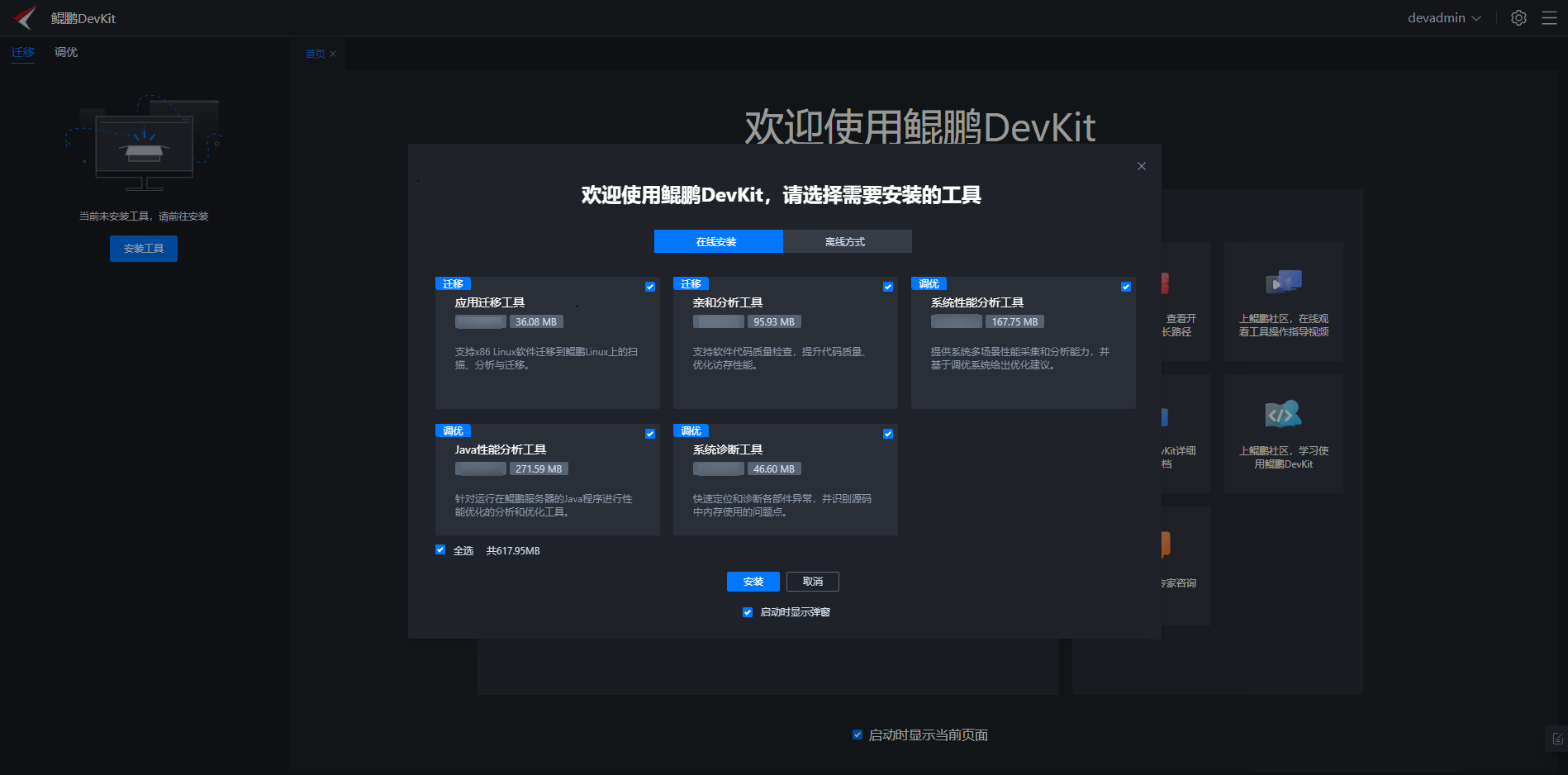The width and height of the screenshot is (1568, 775).
Task: Toggle the 全选 select-all checkbox
Action: (440, 549)
